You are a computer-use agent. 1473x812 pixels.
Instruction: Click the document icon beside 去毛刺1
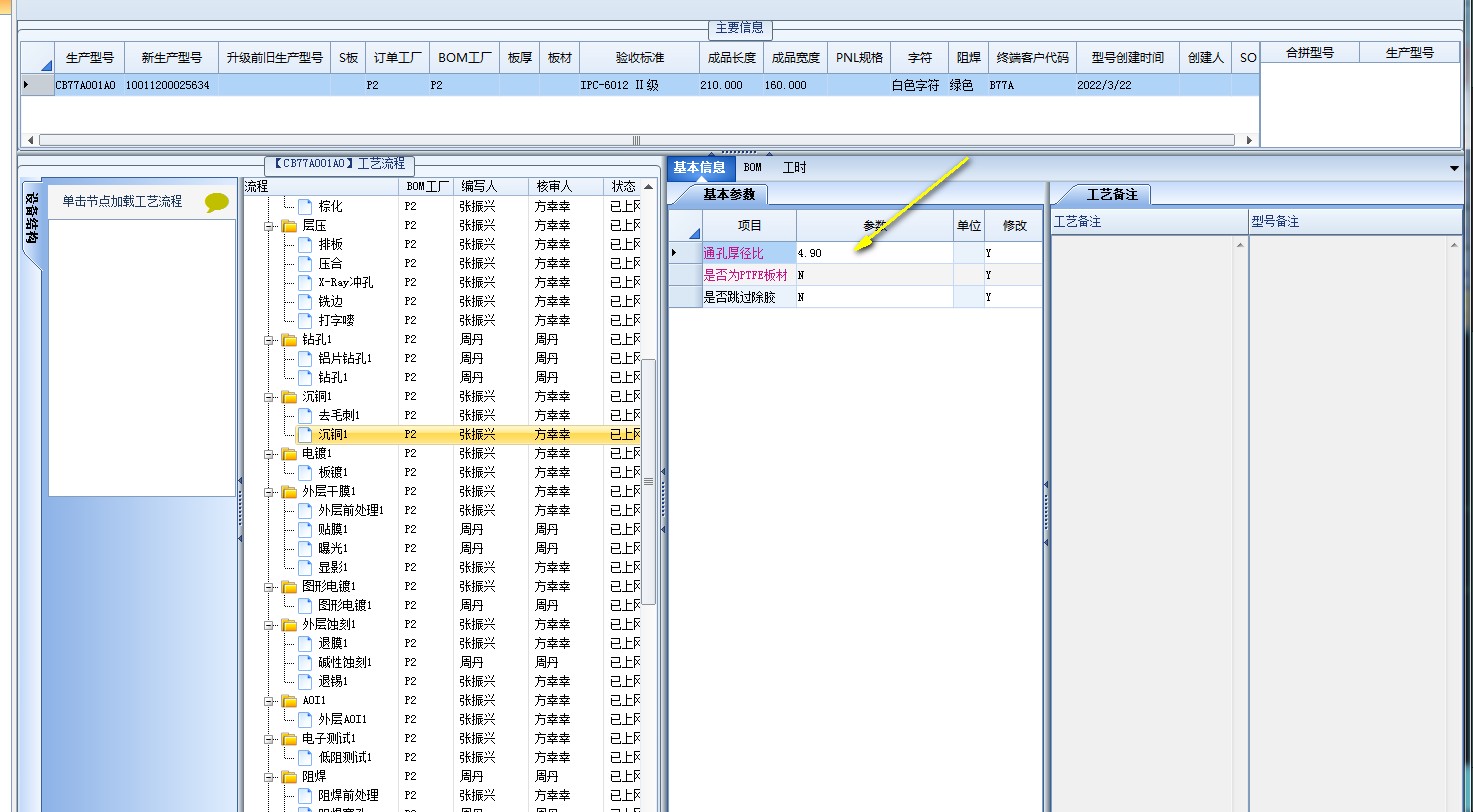point(305,415)
